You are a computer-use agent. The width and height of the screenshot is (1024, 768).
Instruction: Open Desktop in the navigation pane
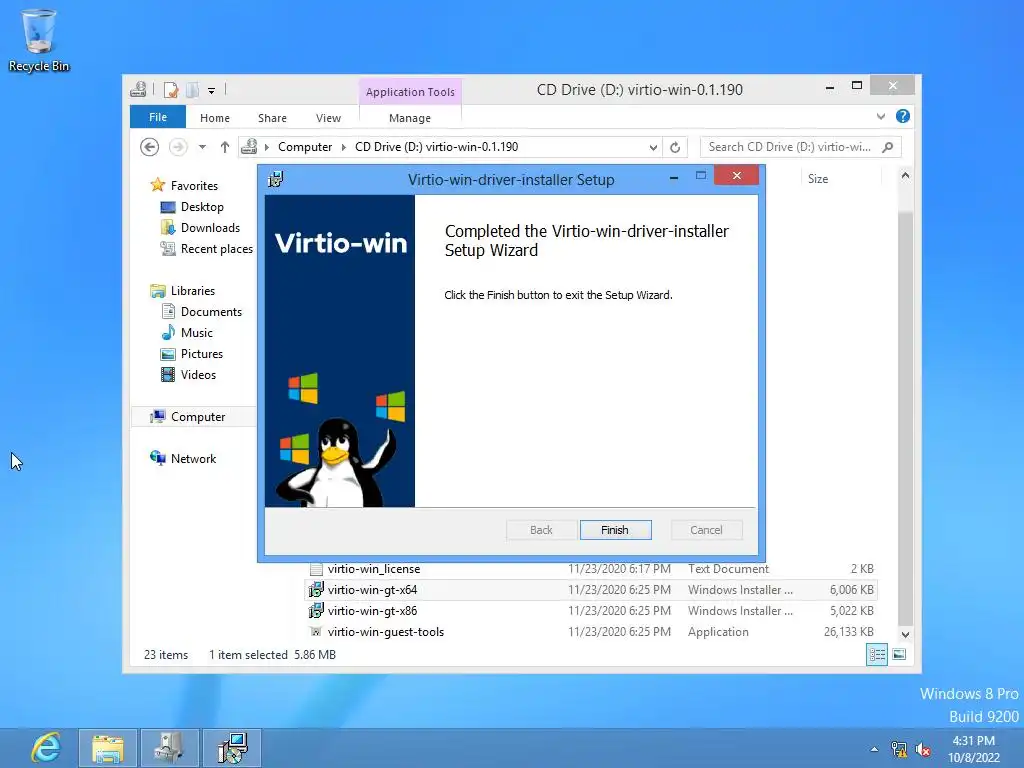click(202, 206)
